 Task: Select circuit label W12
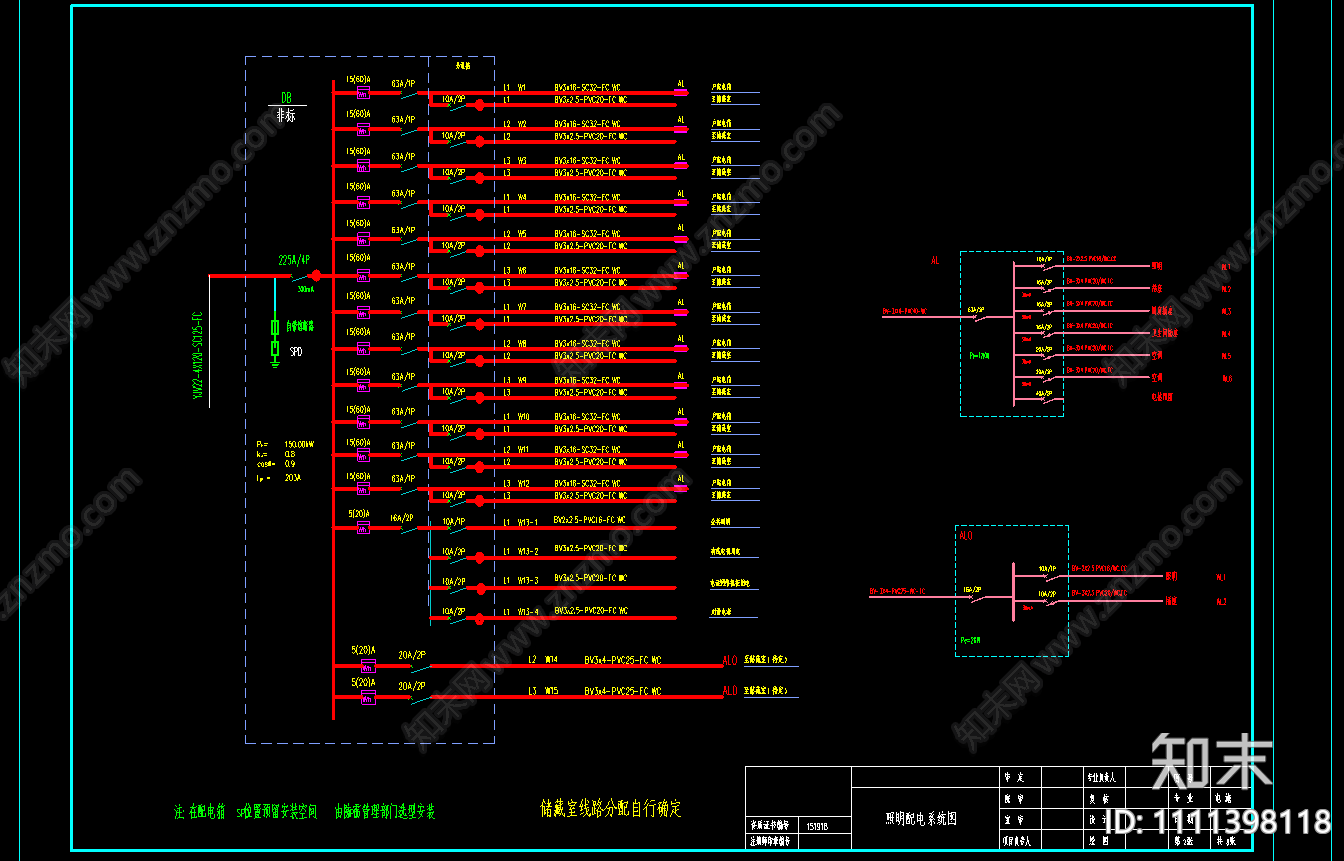click(x=523, y=484)
